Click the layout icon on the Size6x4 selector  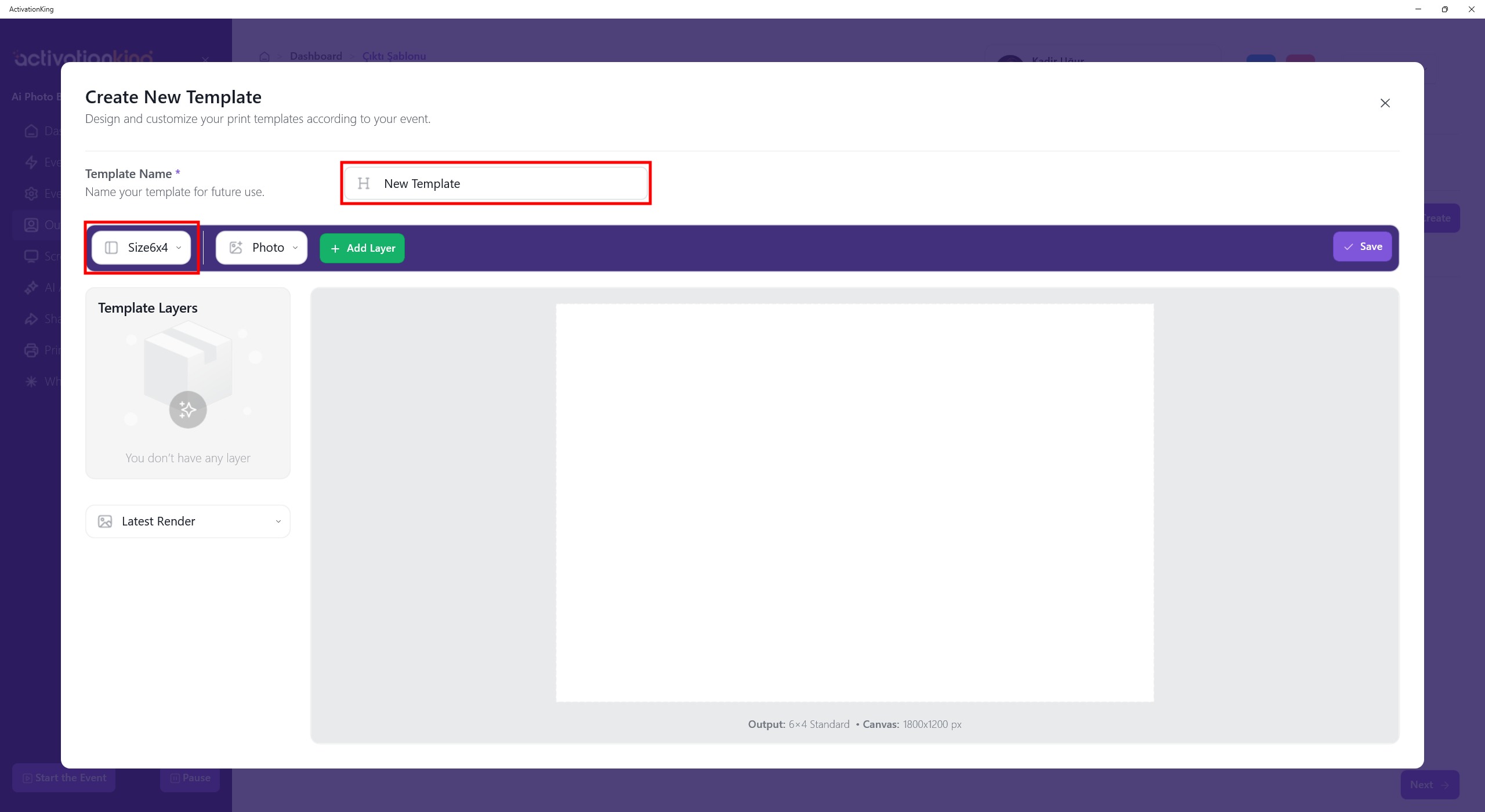[x=111, y=248]
